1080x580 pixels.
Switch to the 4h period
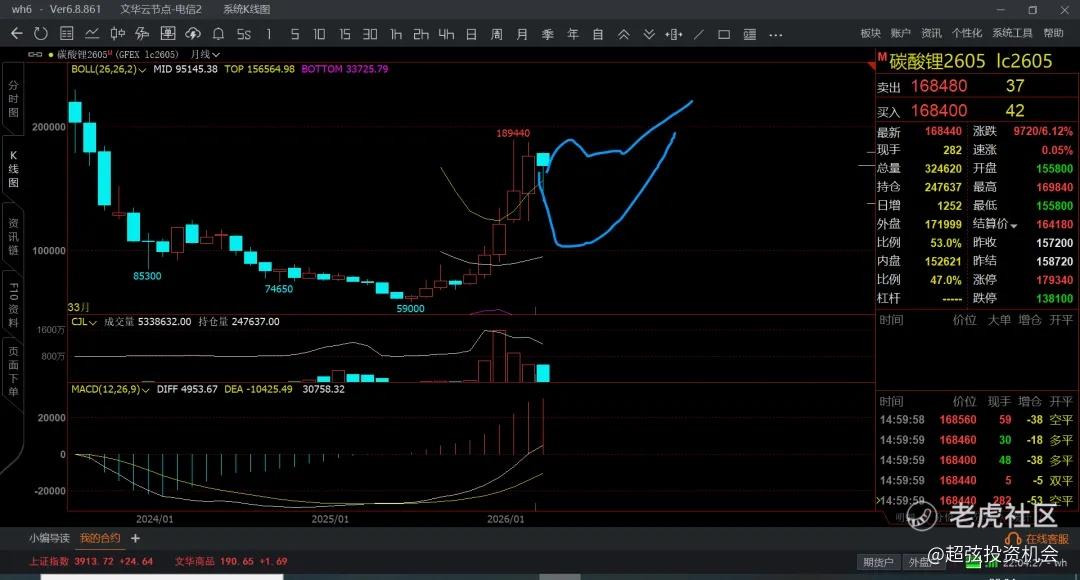(446, 34)
